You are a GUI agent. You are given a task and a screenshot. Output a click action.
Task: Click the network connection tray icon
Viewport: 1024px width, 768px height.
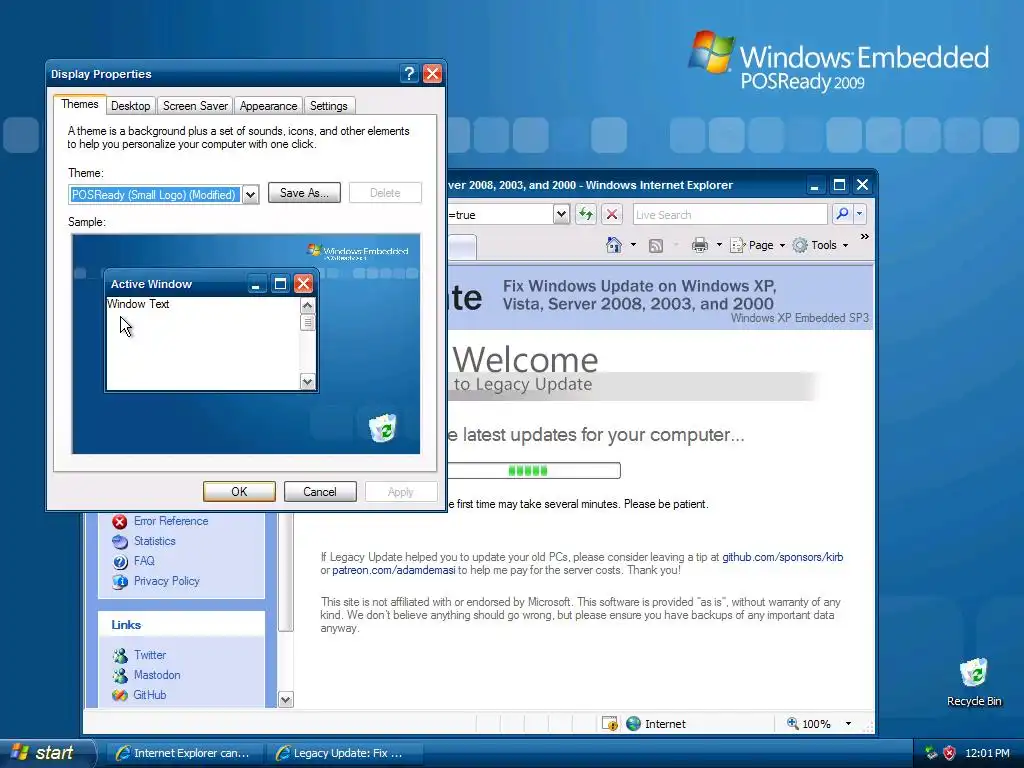click(931, 753)
